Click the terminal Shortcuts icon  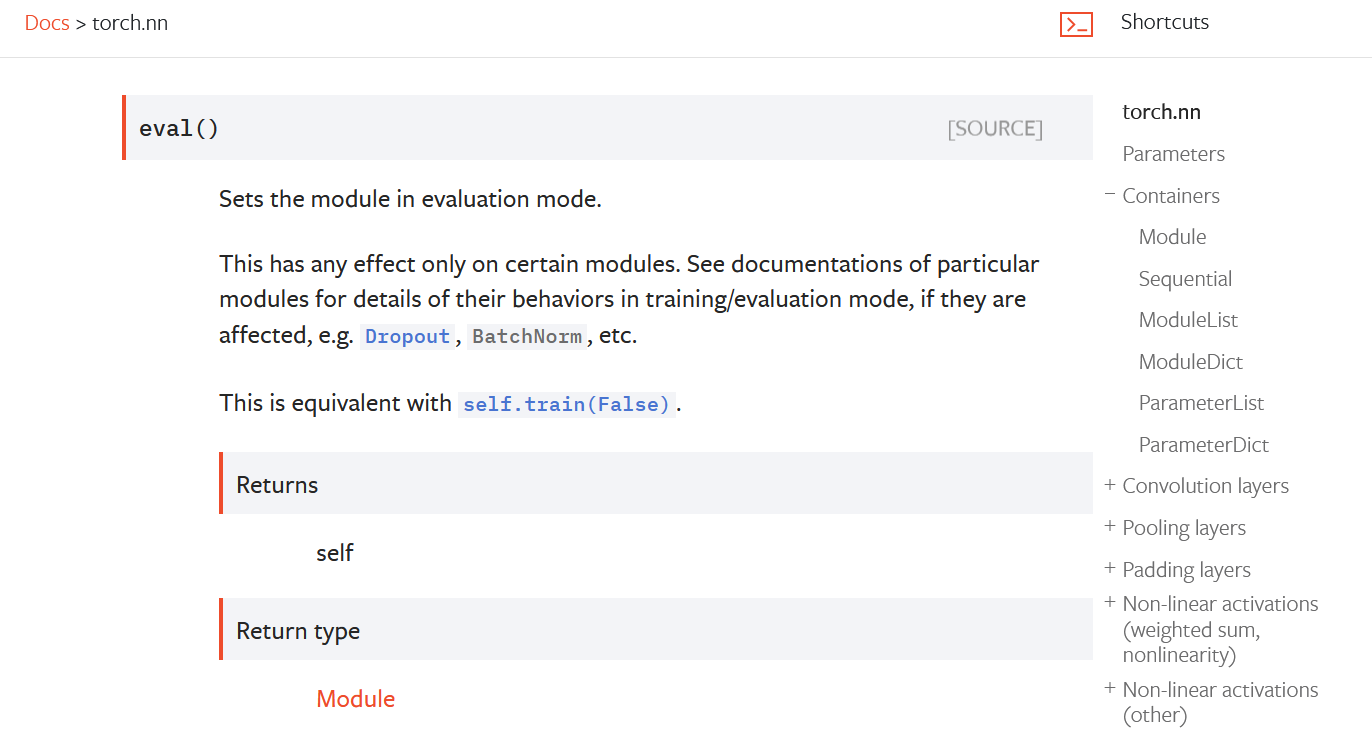(x=1076, y=24)
